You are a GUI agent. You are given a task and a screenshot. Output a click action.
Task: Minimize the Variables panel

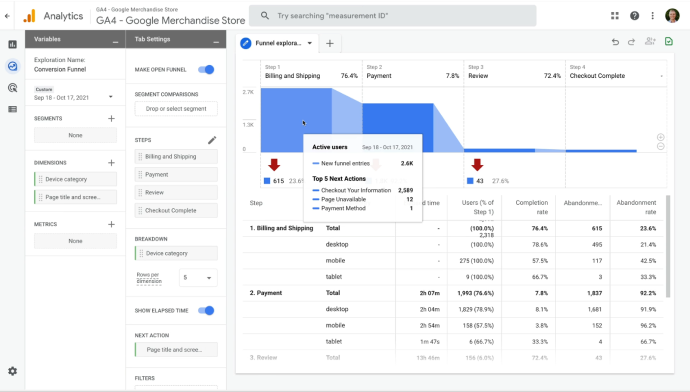click(115, 42)
